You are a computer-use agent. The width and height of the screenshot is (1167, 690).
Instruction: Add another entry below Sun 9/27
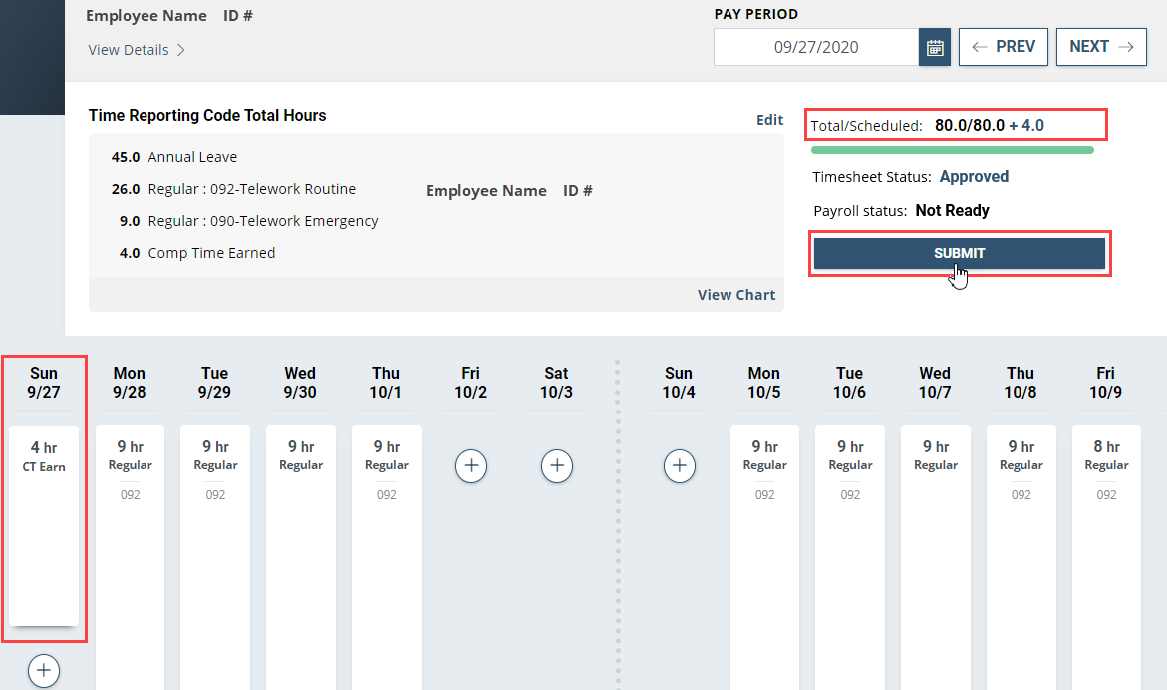pos(44,670)
